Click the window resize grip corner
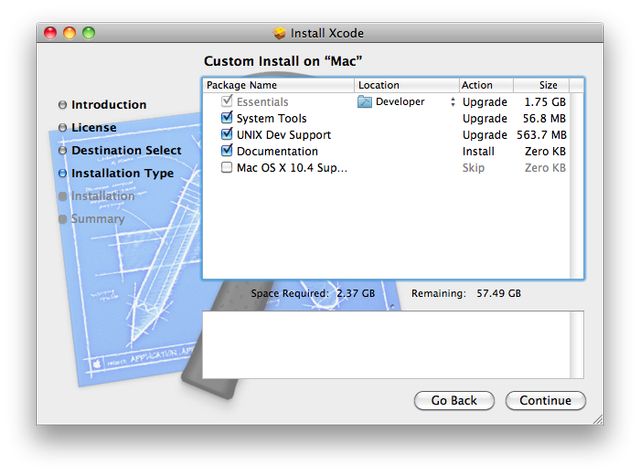The width and height of the screenshot is (640, 475). click(x=598, y=419)
